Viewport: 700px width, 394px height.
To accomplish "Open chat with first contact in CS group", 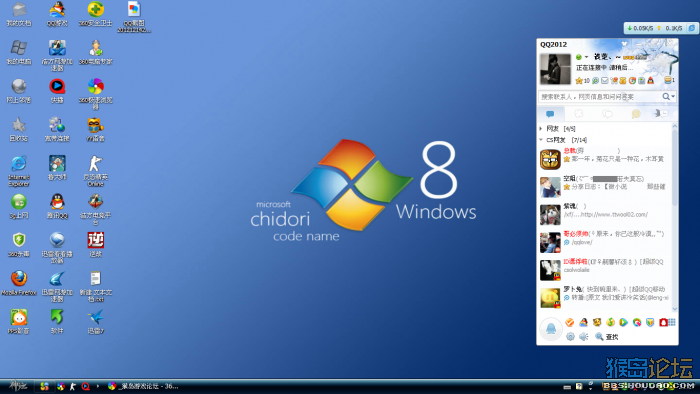I will 604,159.
